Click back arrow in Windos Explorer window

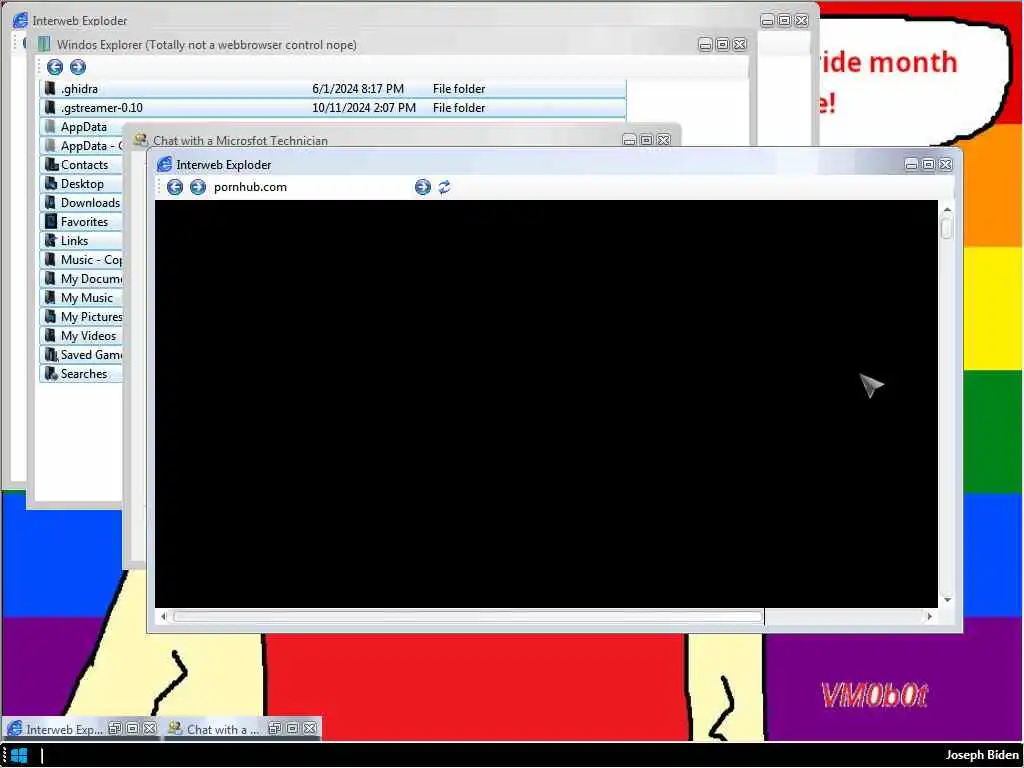click(x=55, y=67)
